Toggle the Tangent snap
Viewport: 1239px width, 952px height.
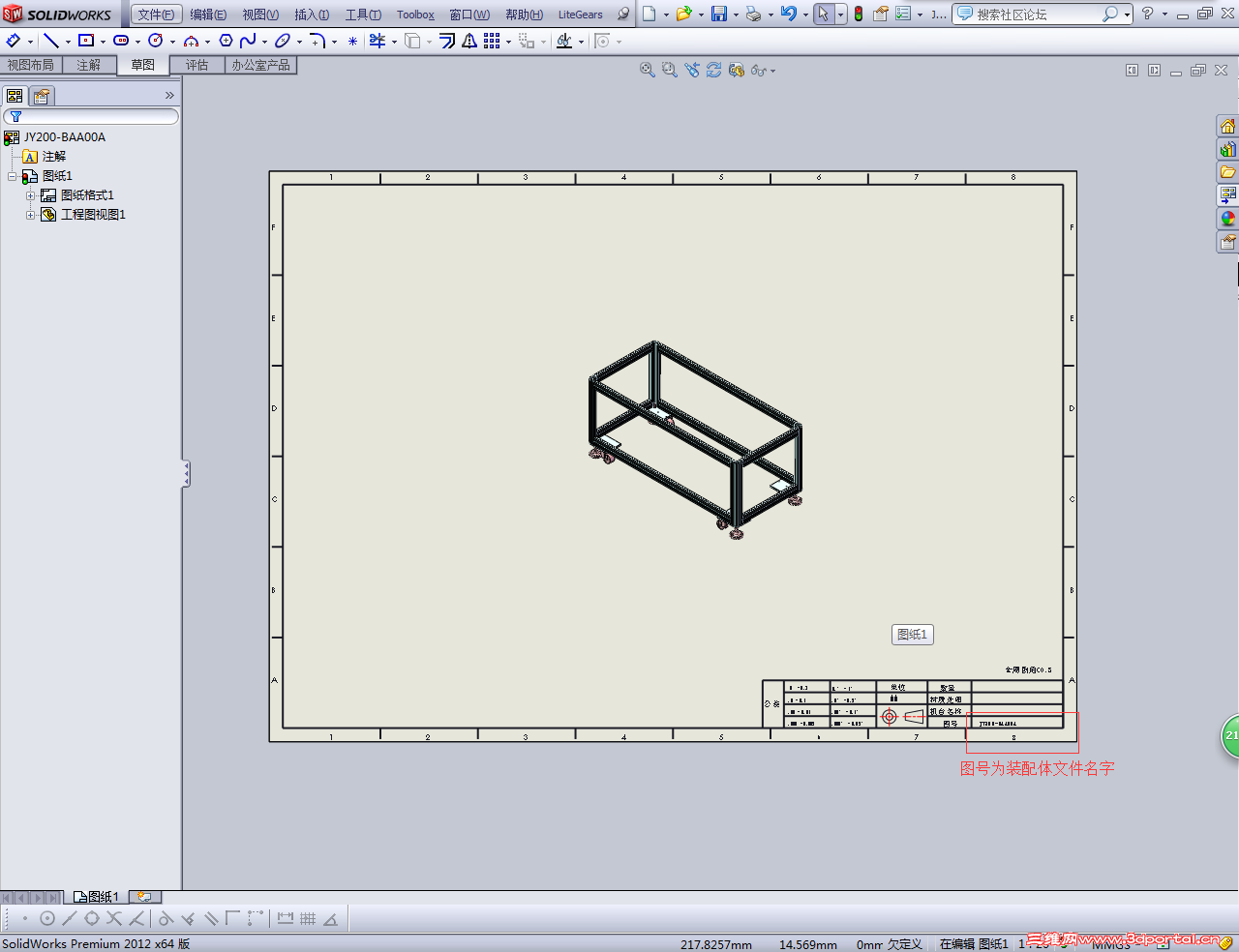(166, 919)
